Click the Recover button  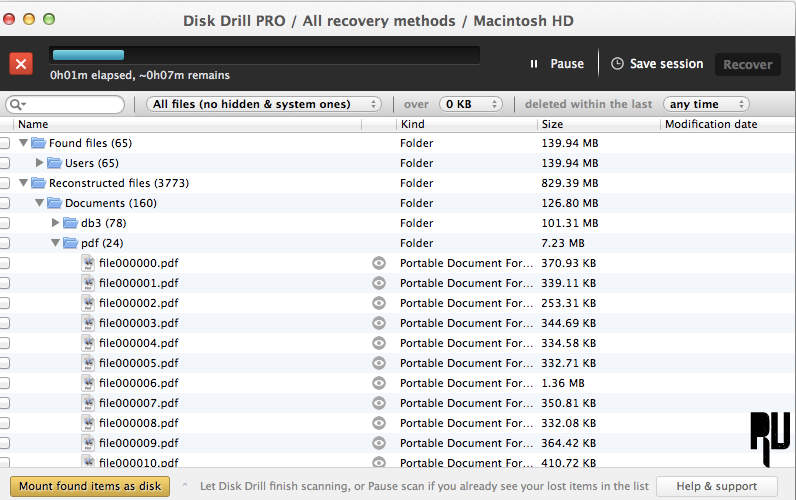[x=747, y=64]
